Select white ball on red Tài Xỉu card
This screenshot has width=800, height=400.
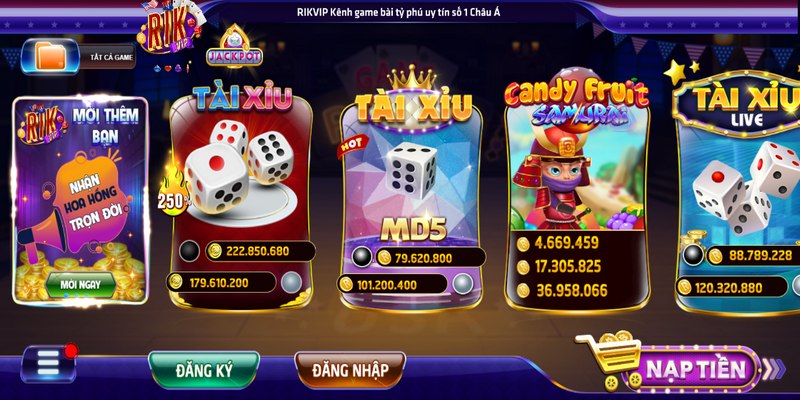292,282
